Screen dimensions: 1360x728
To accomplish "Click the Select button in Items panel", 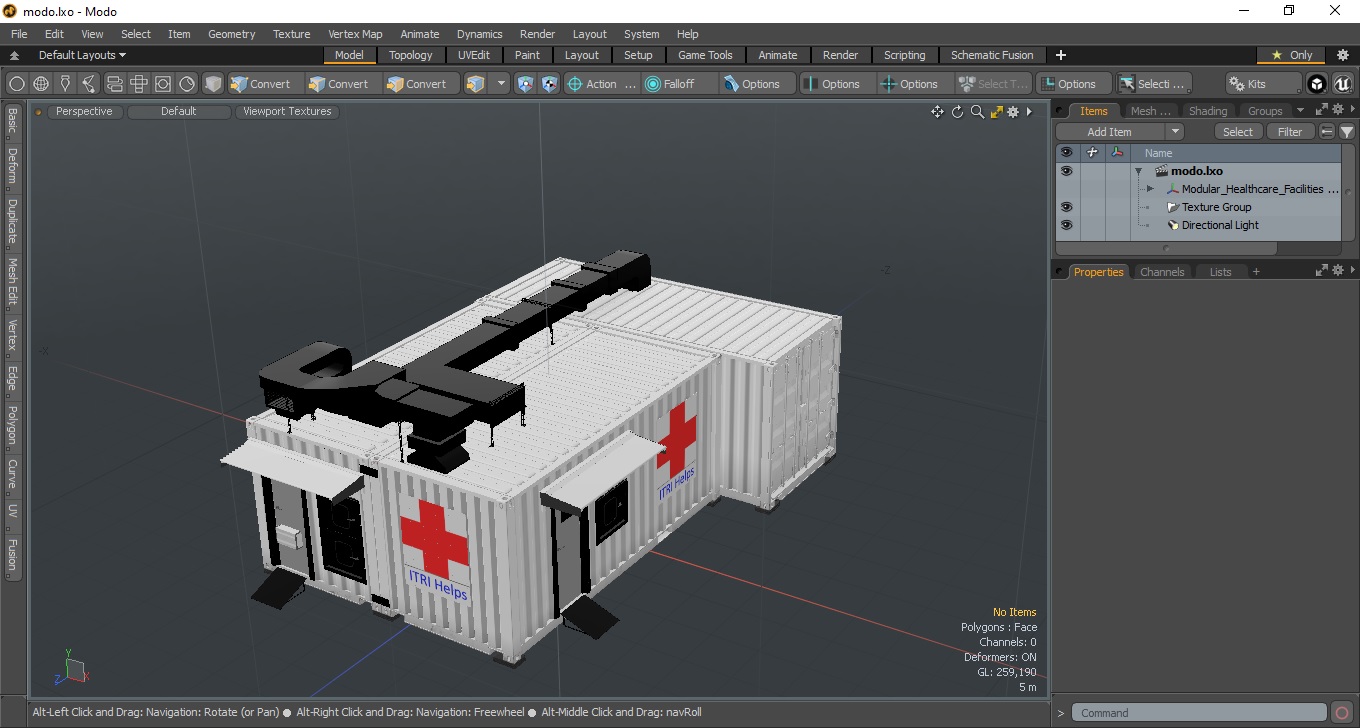I will [x=1238, y=132].
